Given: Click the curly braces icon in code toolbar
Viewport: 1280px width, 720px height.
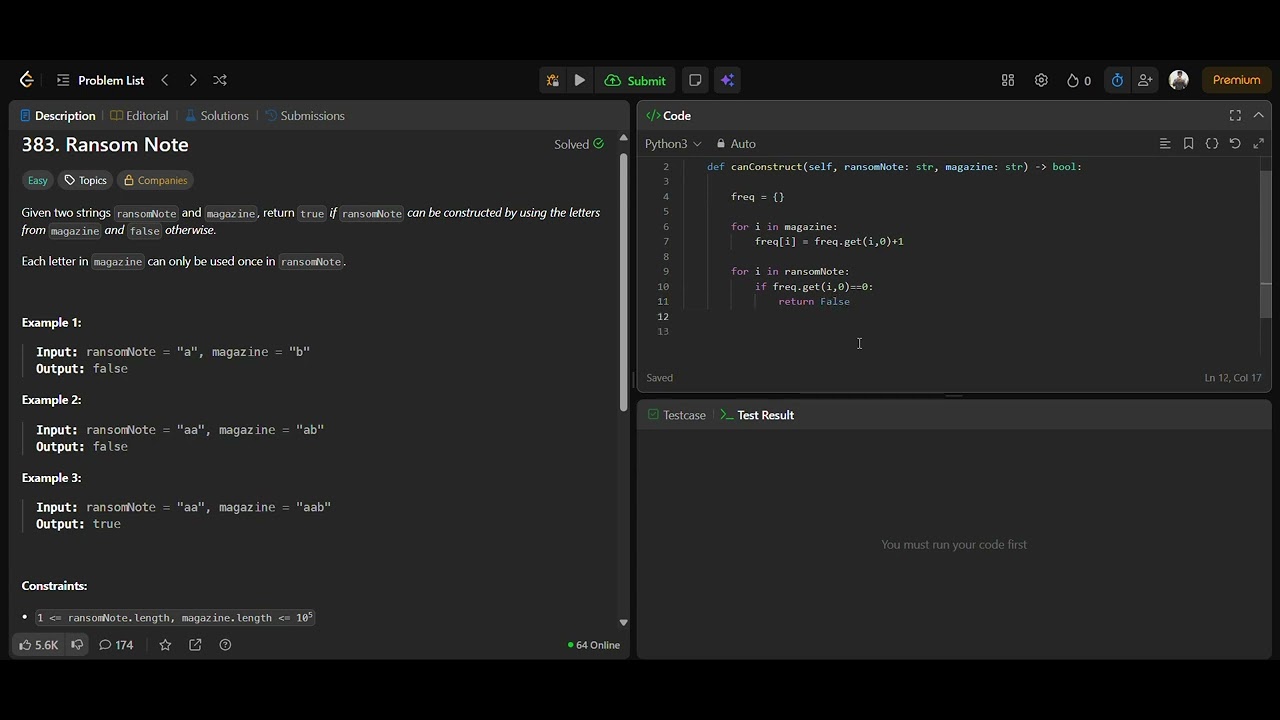Looking at the screenshot, I should 1212,144.
